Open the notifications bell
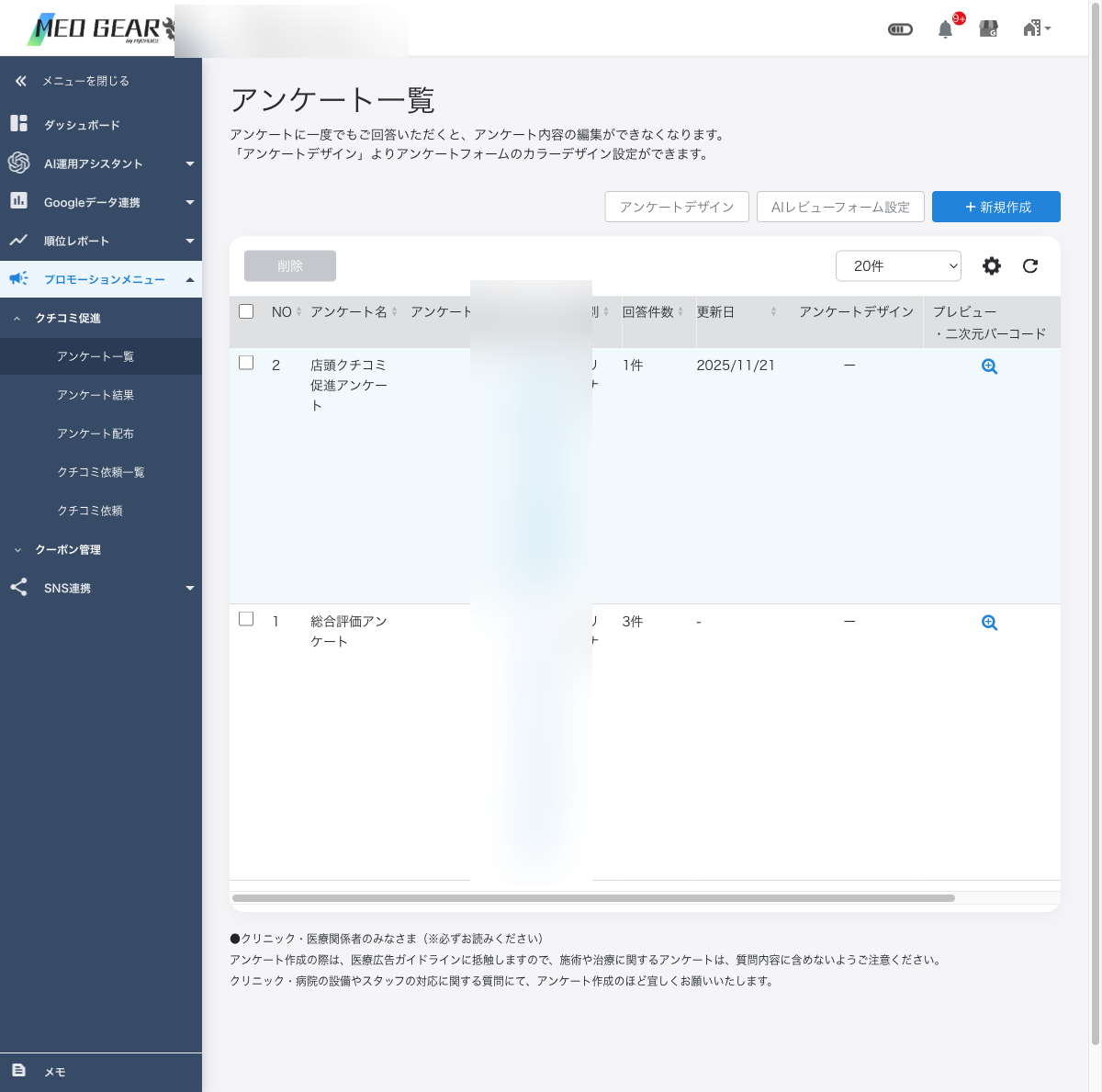Screen dimensions: 1102x1092 point(945,29)
